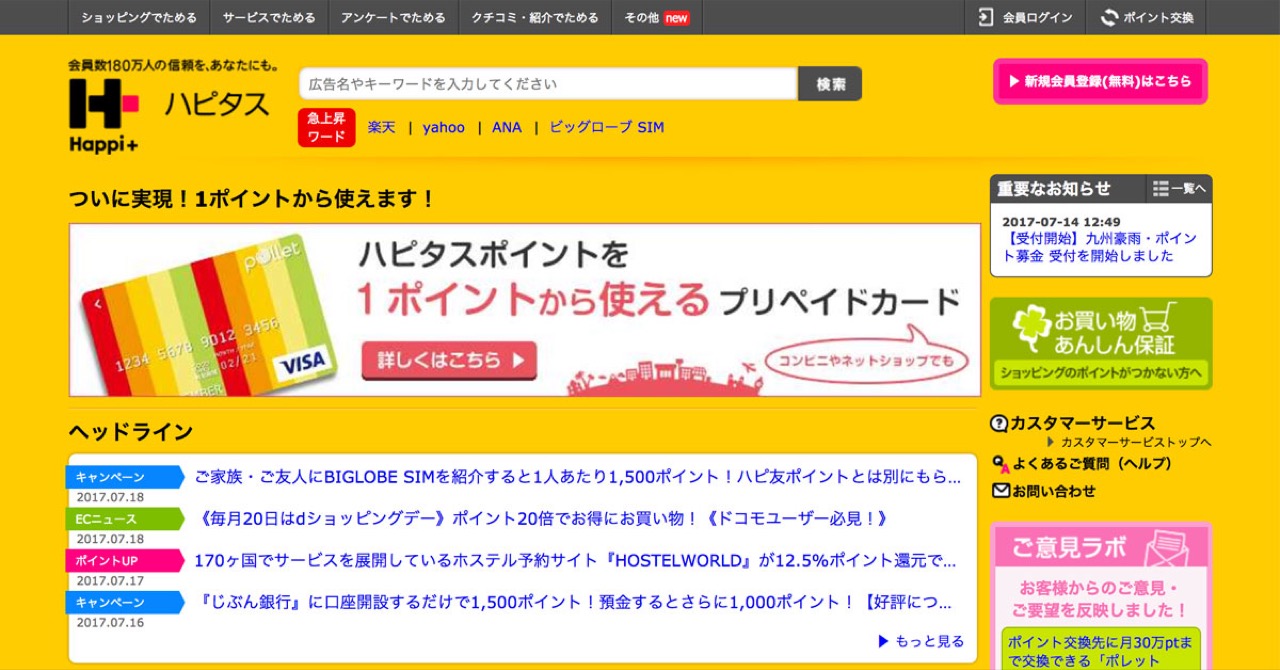Viewport: 1280px width, 670px height.
Task: Click the ECニュース green tag
Action: coord(125,519)
